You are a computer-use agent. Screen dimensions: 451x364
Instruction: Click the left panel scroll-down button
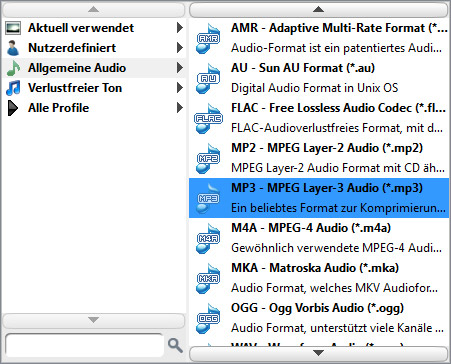pyautogui.click(x=94, y=320)
